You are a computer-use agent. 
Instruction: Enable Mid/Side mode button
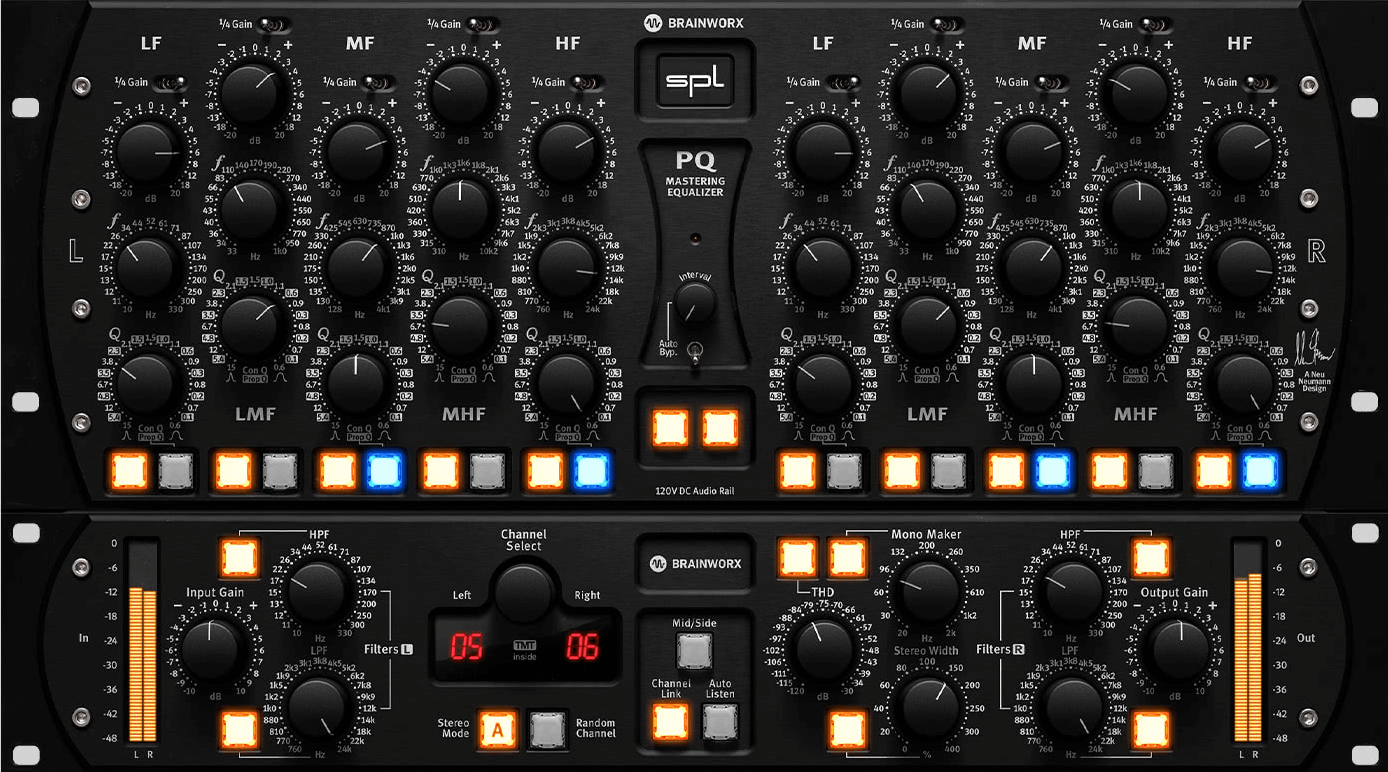click(x=693, y=651)
